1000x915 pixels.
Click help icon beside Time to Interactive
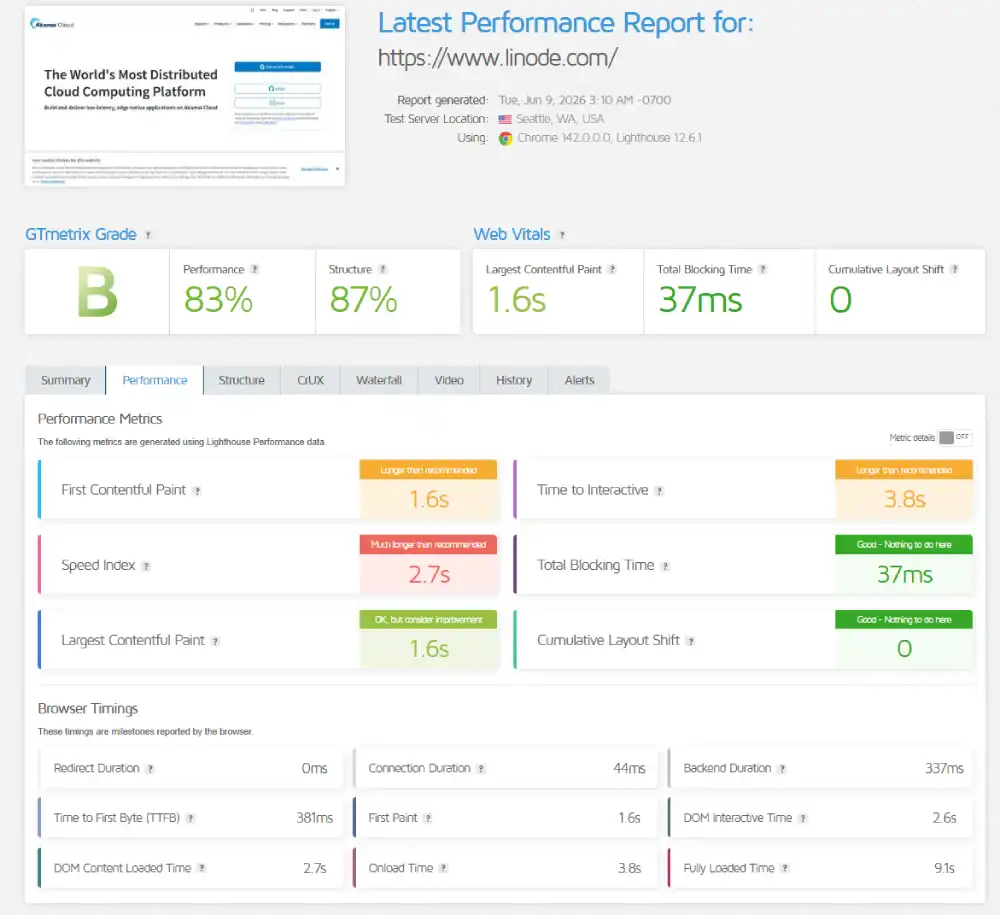pos(659,491)
